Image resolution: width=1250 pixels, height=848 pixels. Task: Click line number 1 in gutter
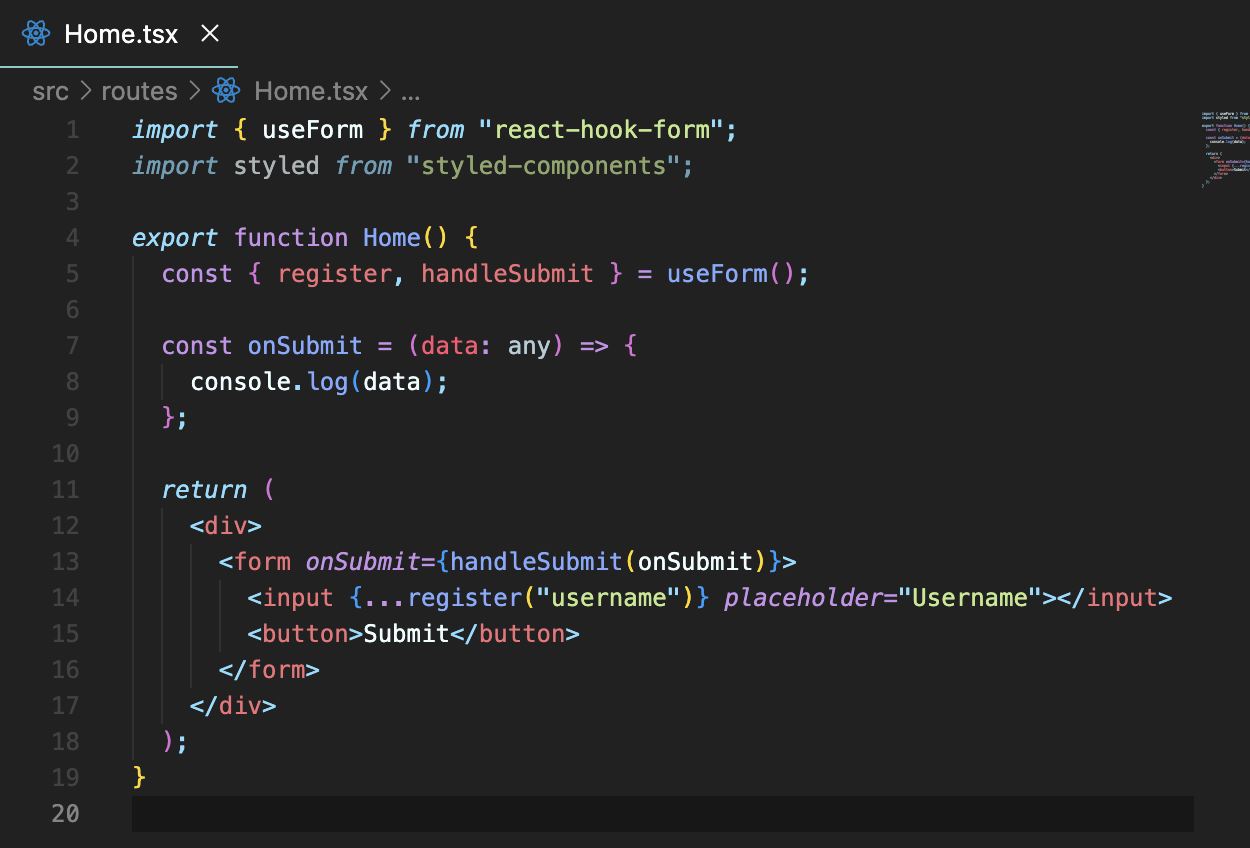click(x=72, y=130)
